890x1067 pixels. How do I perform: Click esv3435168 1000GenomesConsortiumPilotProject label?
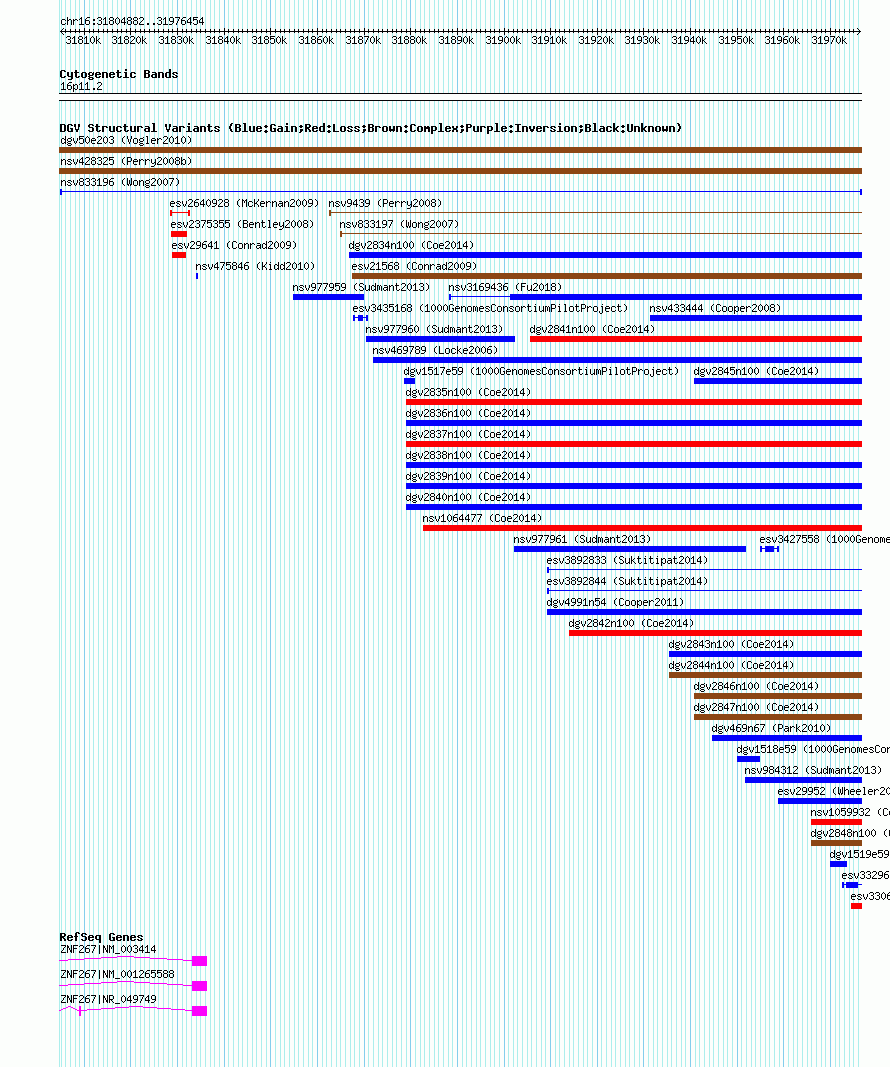[x=490, y=308]
